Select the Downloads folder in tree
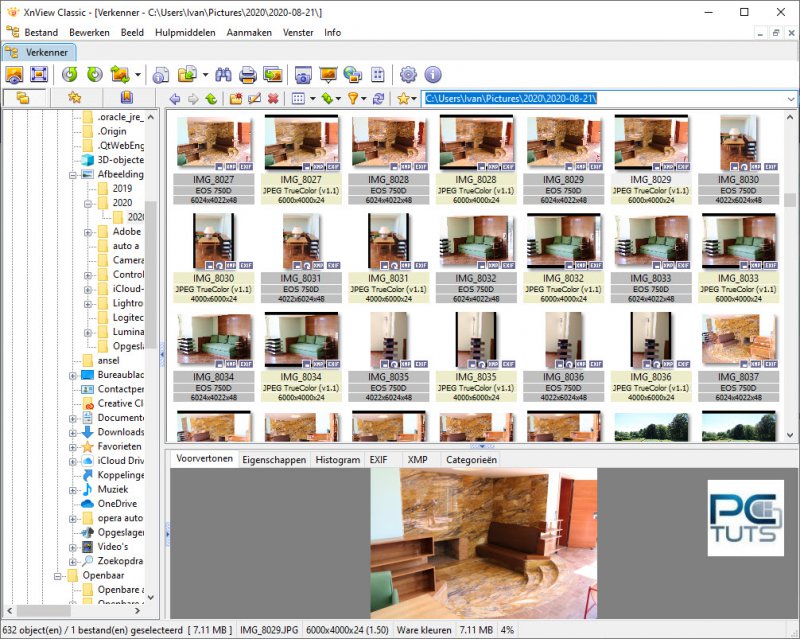The height and width of the screenshot is (639, 800). click(120, 432)
